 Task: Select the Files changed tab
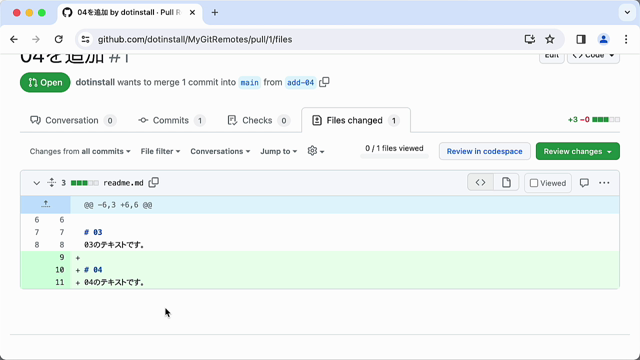[x=356, y=120]
